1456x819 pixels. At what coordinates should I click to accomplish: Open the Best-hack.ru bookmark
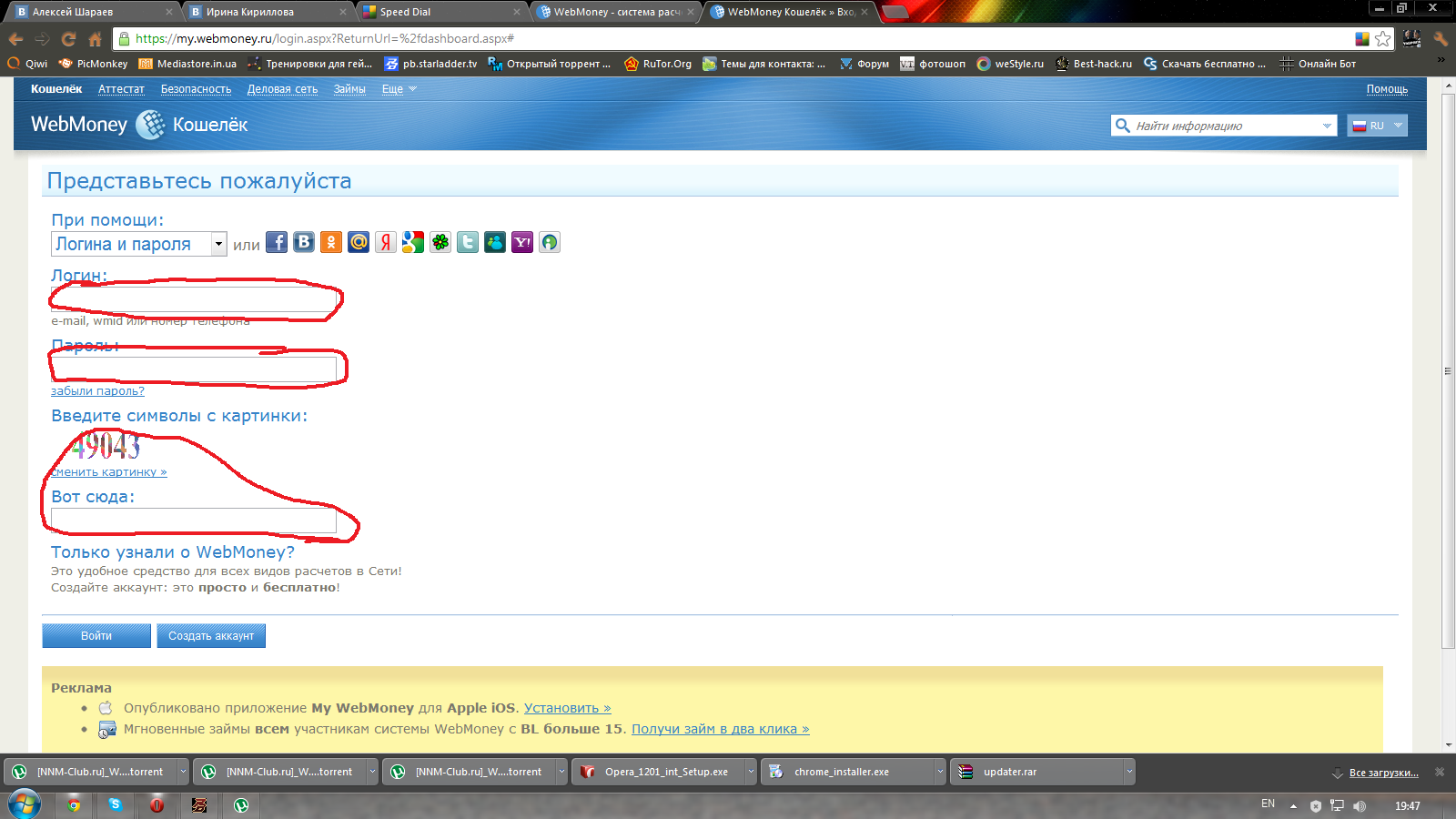coord(1094,64)
